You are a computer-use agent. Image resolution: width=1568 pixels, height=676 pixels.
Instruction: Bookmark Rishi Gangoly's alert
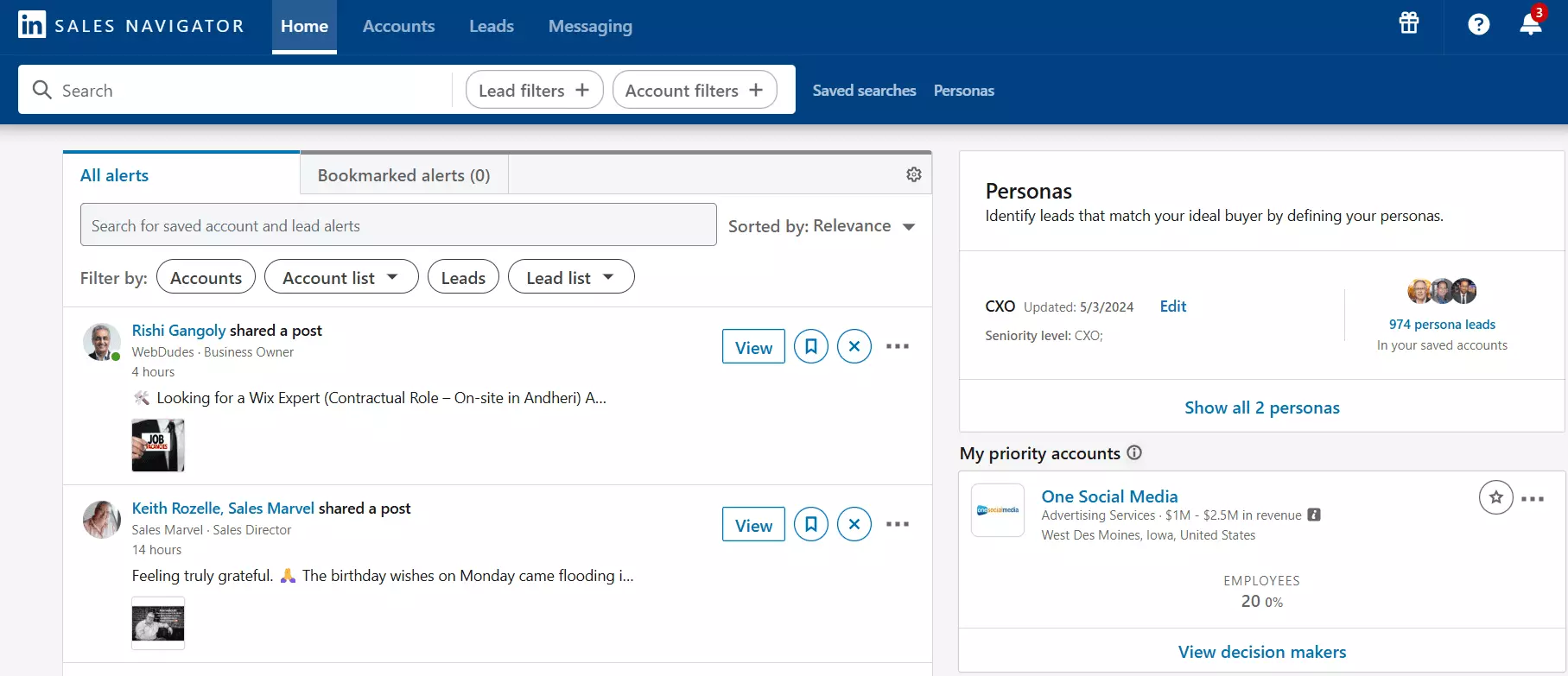point(810,346)
